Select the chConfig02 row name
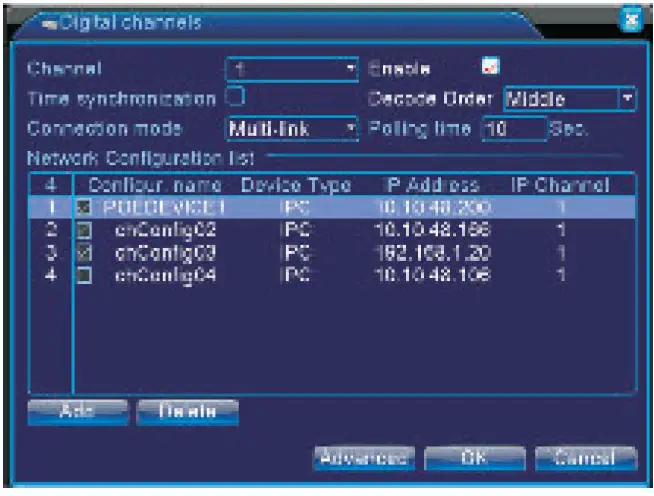This screenshot has height=496, width=654. [165, 231]
